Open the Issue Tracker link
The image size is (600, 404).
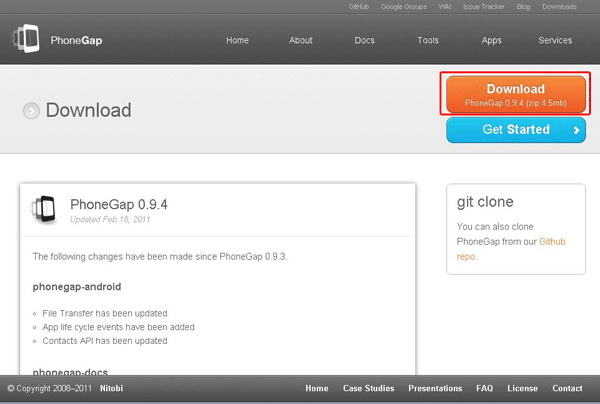pyautogui.click(x=484, y=7)
